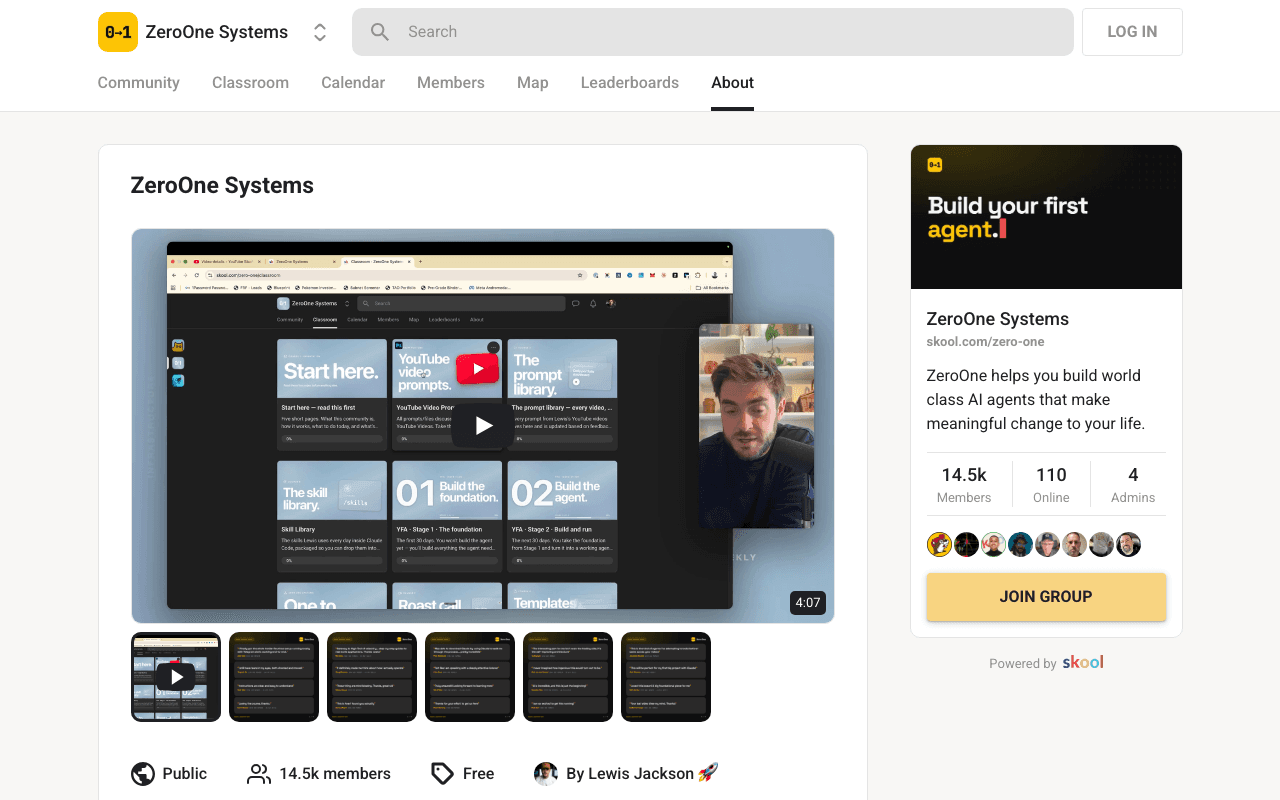Click the Public label text
The height and width of the screenshot is (800, 1280).
coord(185,774)
